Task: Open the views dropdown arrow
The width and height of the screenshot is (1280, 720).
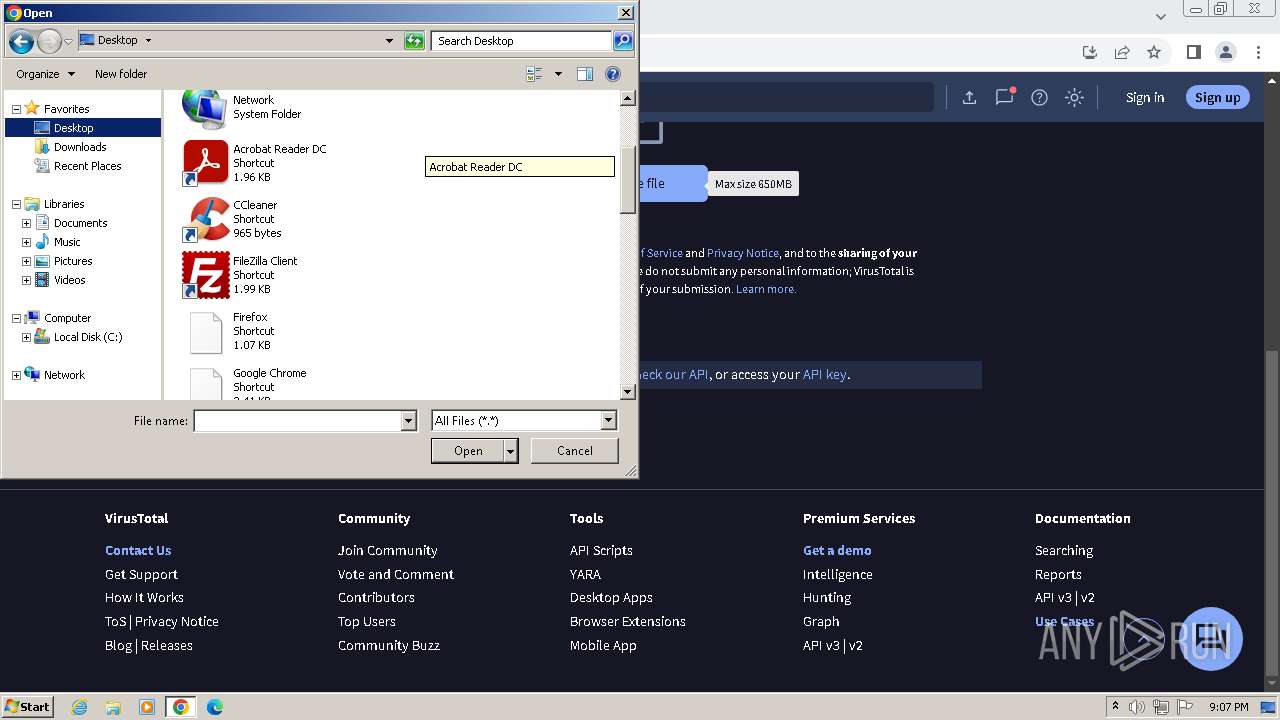Action: (558, 74)
